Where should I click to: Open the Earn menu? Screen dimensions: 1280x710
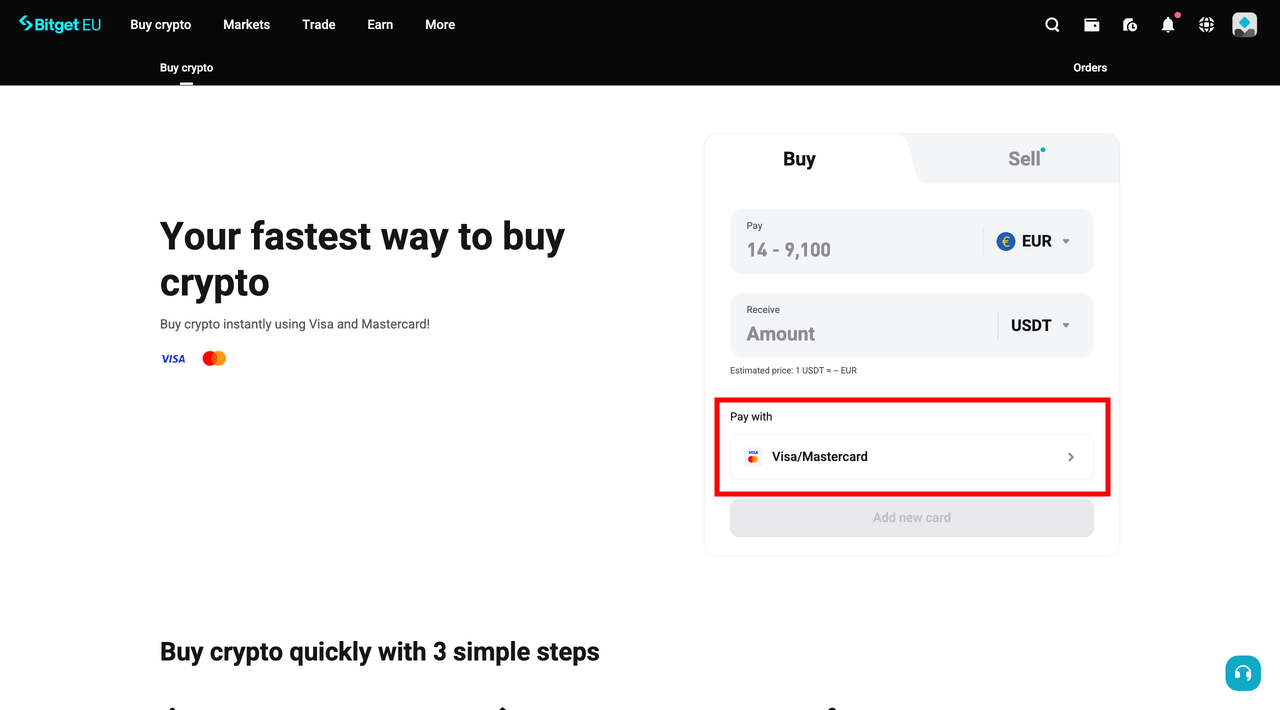coord(380,25)
